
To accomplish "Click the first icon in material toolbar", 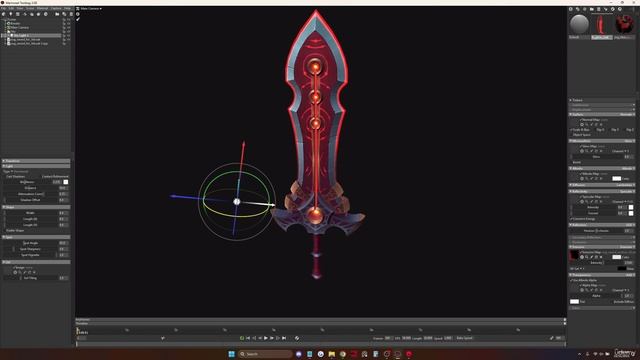I will (x=571, y=9).
